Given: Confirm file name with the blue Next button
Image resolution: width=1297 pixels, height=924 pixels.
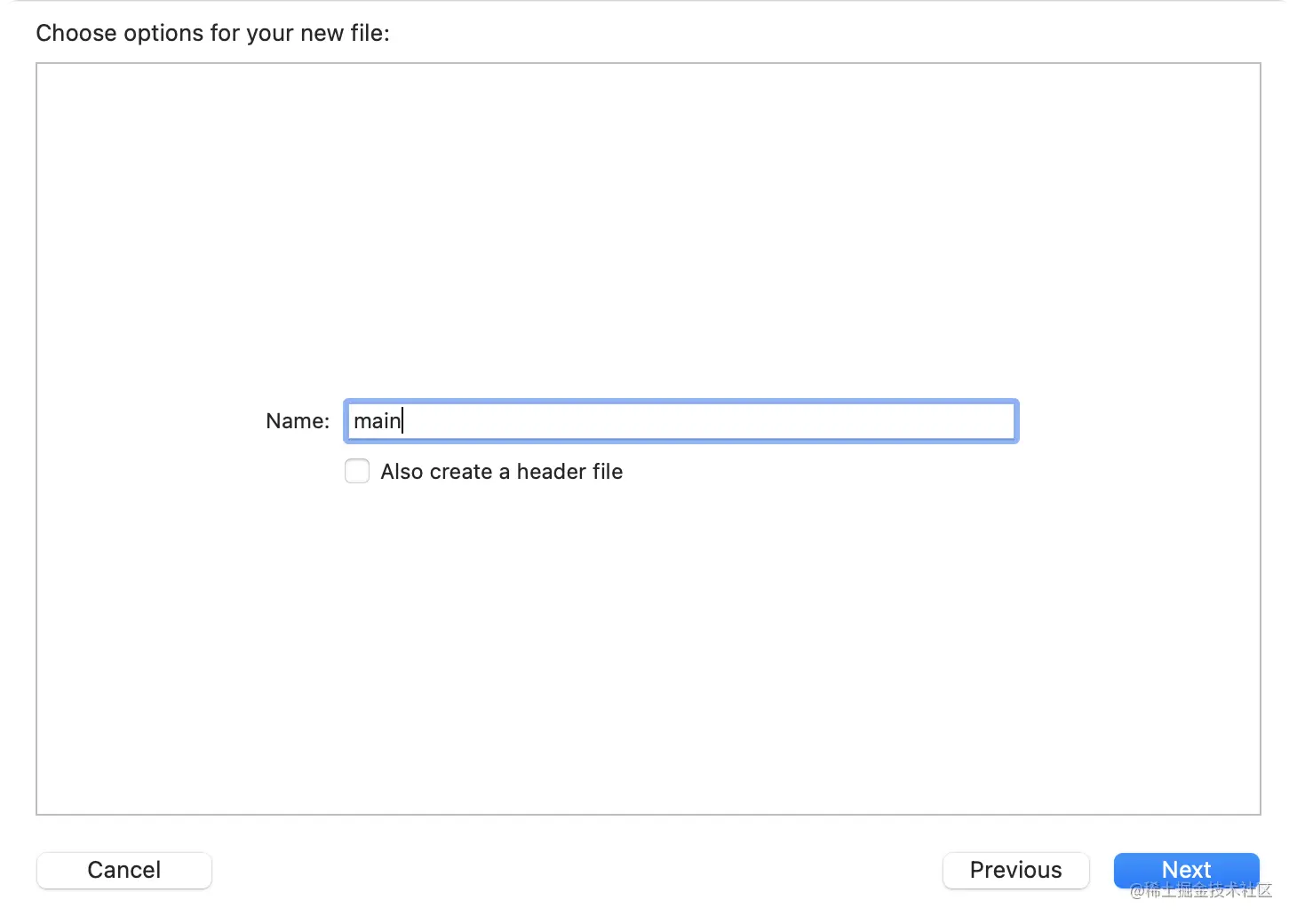Looking at the screenshot, I should click(x=1186, y=870).
